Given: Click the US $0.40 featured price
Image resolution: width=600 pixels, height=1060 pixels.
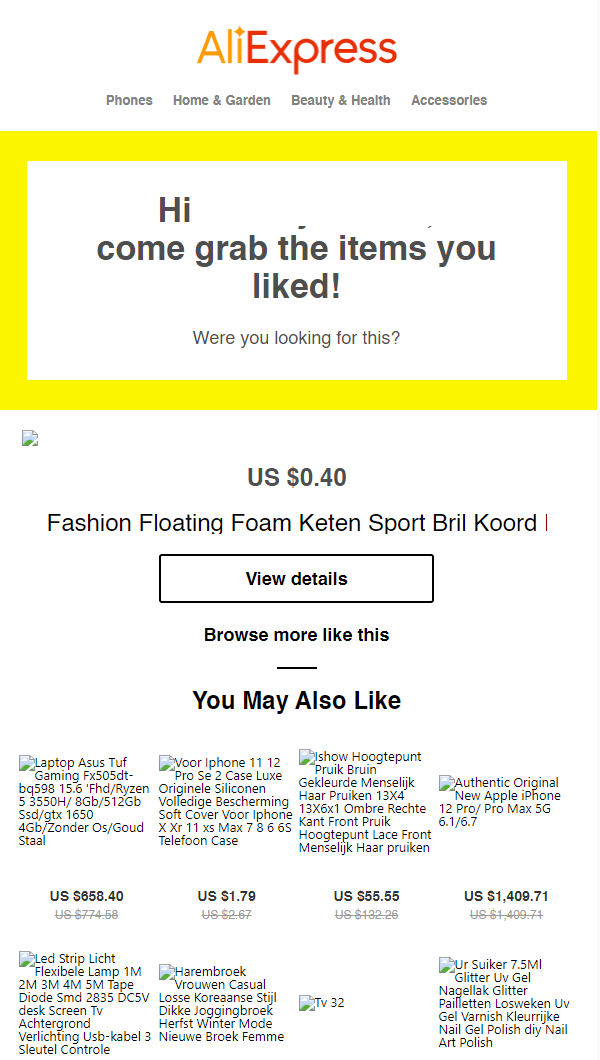Looking at the screenshot, I should [297, 478].
